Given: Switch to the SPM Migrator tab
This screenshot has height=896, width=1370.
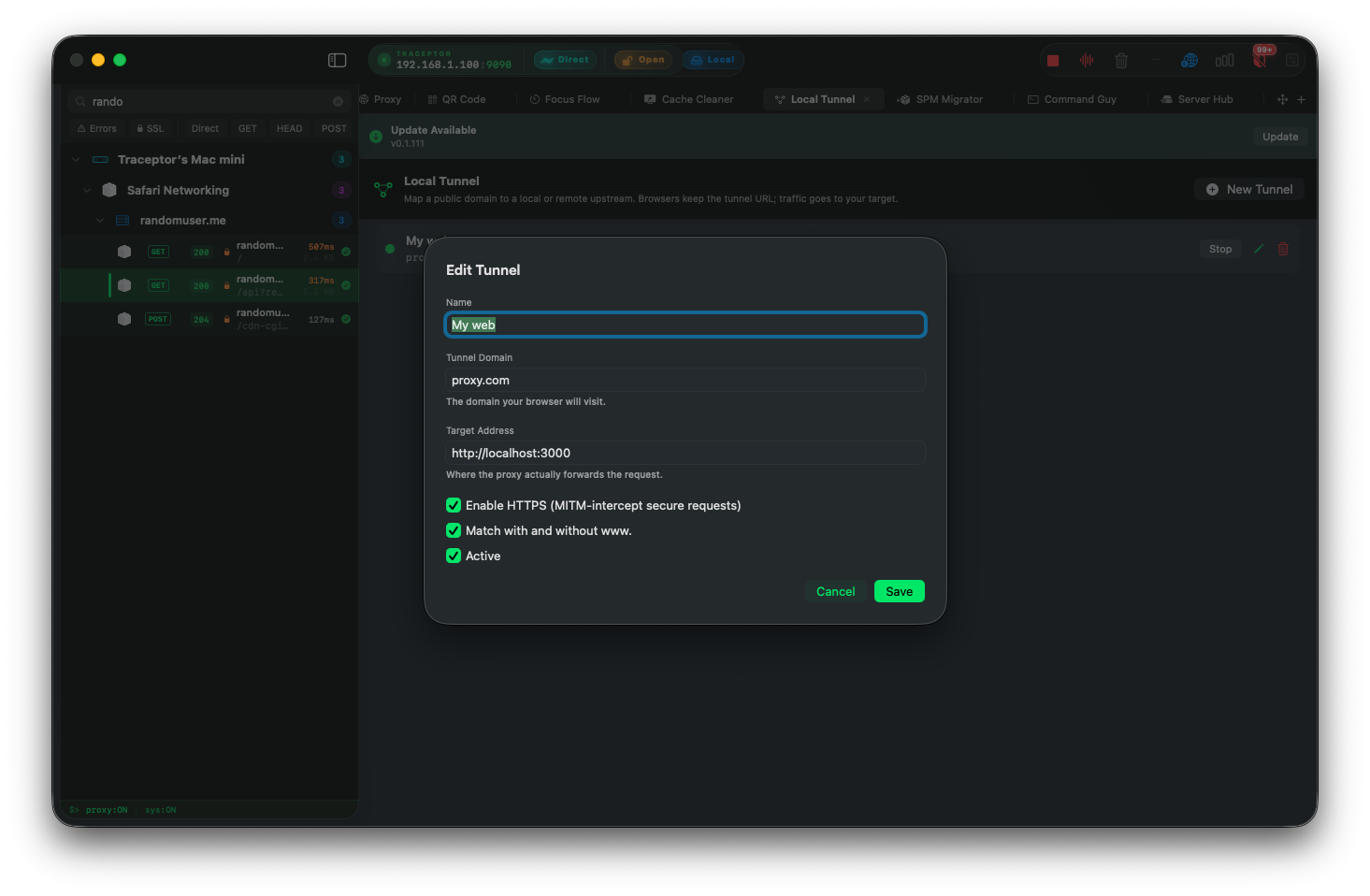Looking at the screenshot, I should pos(940,99).
